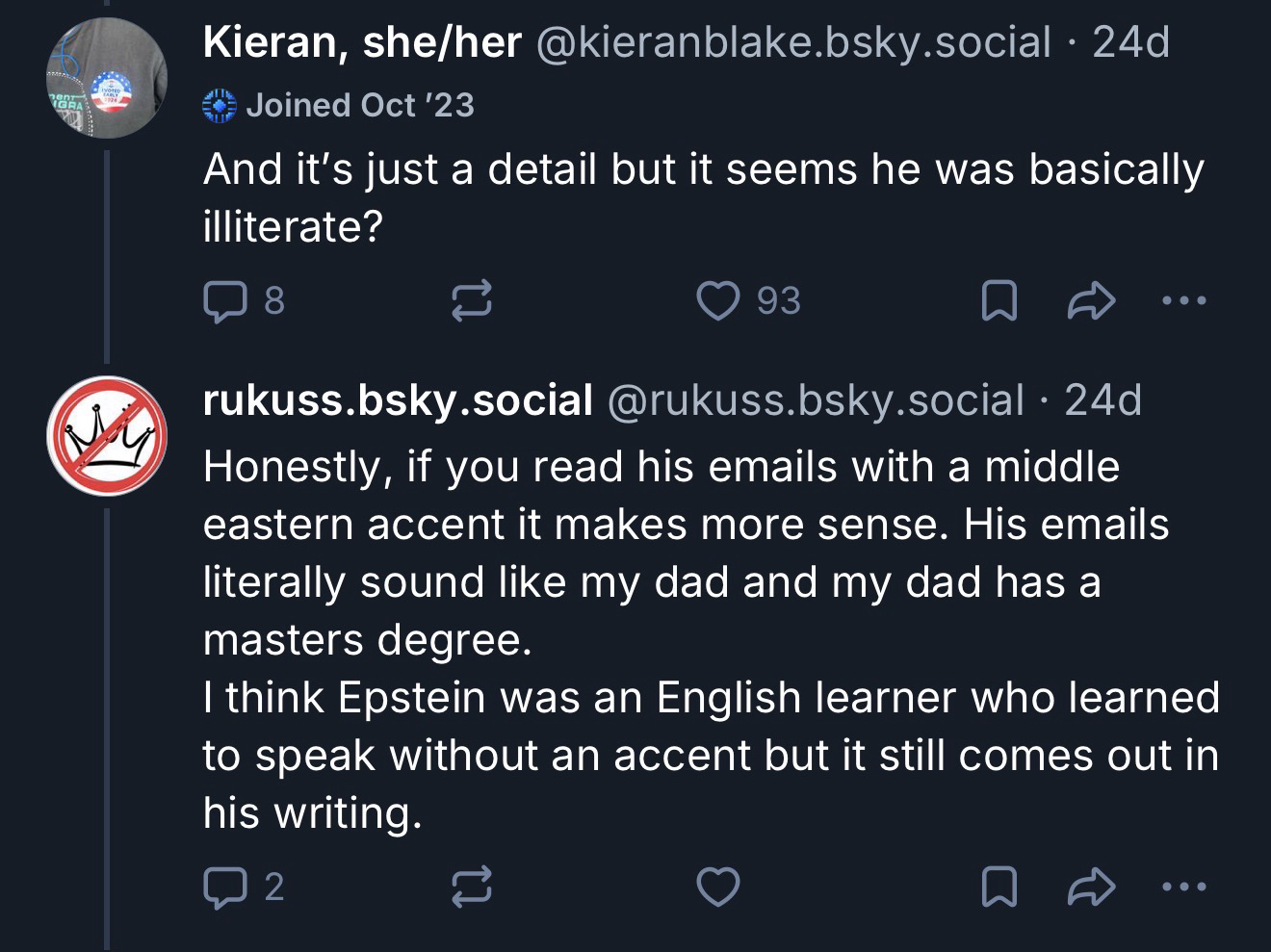This screenshot has height=952, width=1271.
Task: Repost Kieran's post
Action: (x=473, y=300)
